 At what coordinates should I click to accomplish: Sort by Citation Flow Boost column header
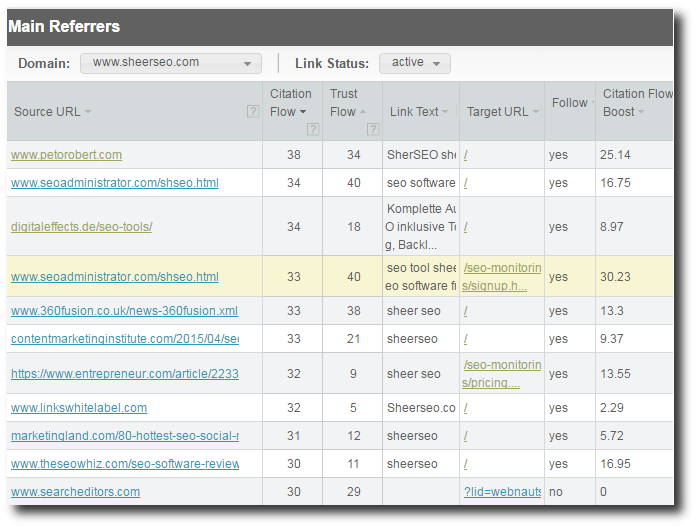[x=637, y=103]
